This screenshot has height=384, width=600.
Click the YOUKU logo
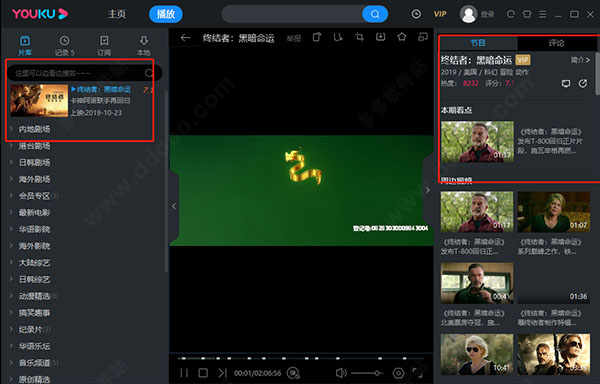click(x=40, y=14)
